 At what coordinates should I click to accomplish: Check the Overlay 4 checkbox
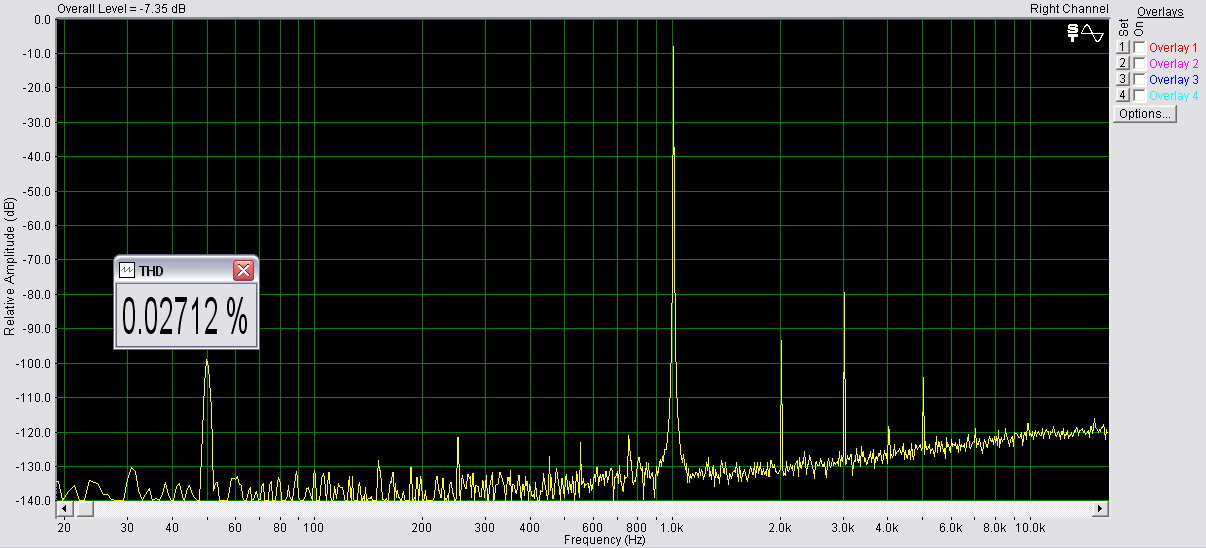pyautogui.click(x=1139, y=96)
